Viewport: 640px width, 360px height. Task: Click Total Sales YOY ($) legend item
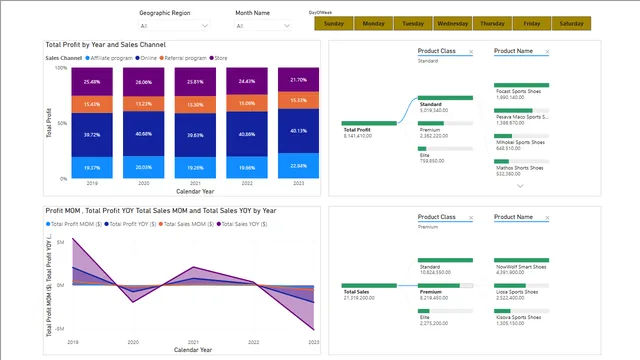click(x=242, y=224)
